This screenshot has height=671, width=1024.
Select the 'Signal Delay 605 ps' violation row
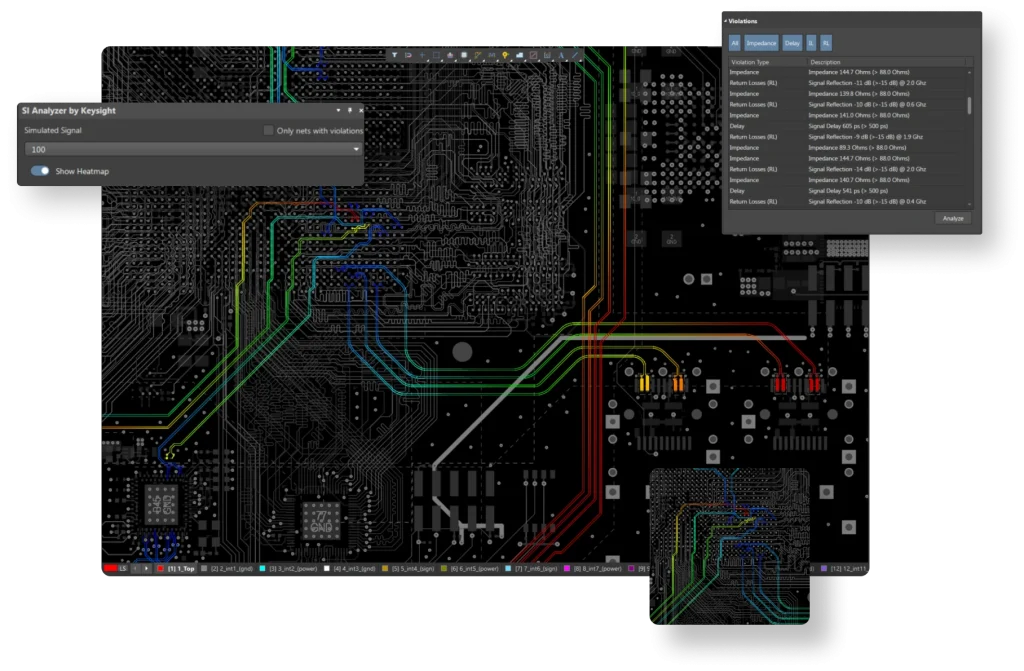850,126
